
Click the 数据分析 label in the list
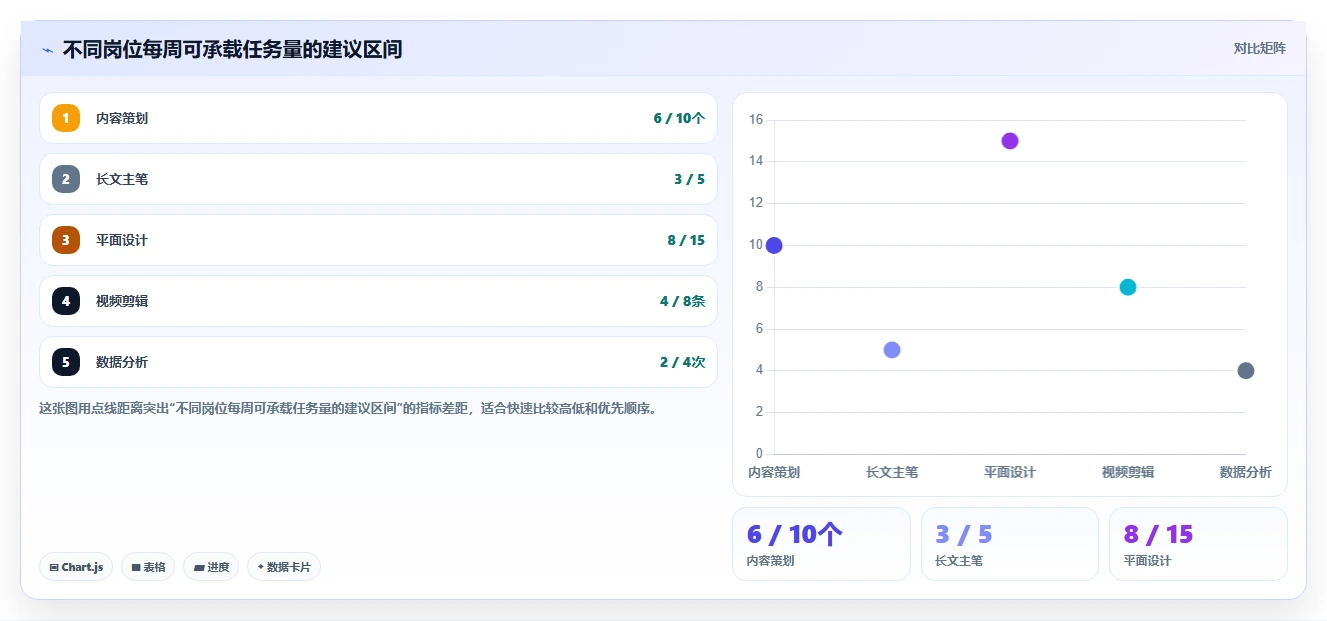pos(122,362)
